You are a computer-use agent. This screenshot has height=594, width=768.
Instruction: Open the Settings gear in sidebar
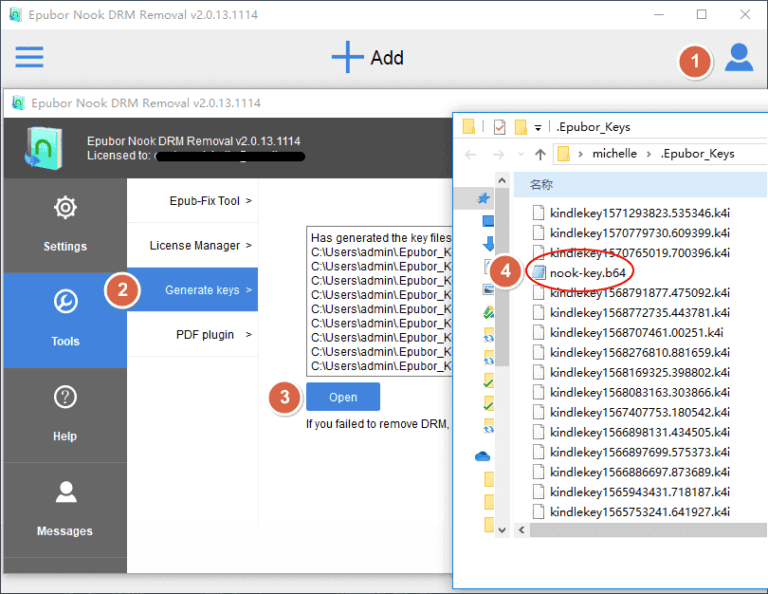click(65, 208)
